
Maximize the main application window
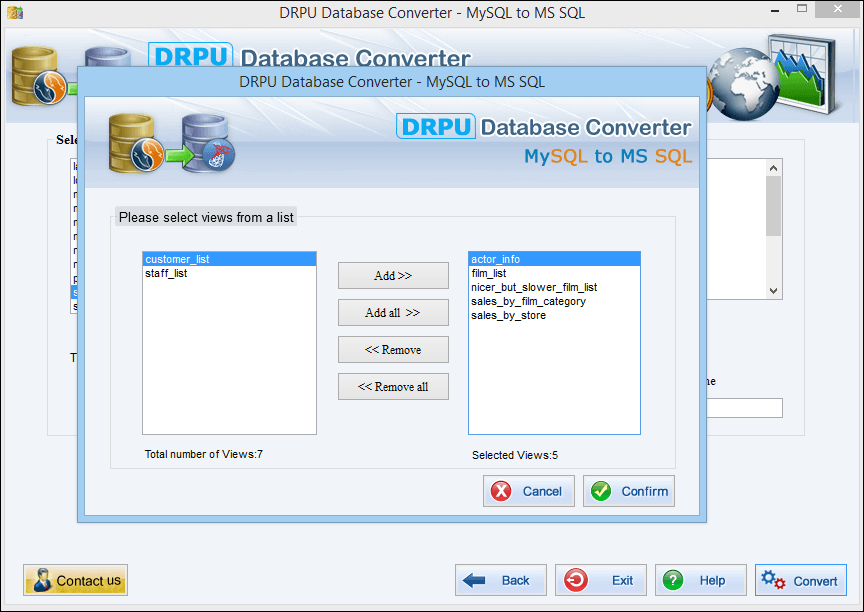point(802,9)
